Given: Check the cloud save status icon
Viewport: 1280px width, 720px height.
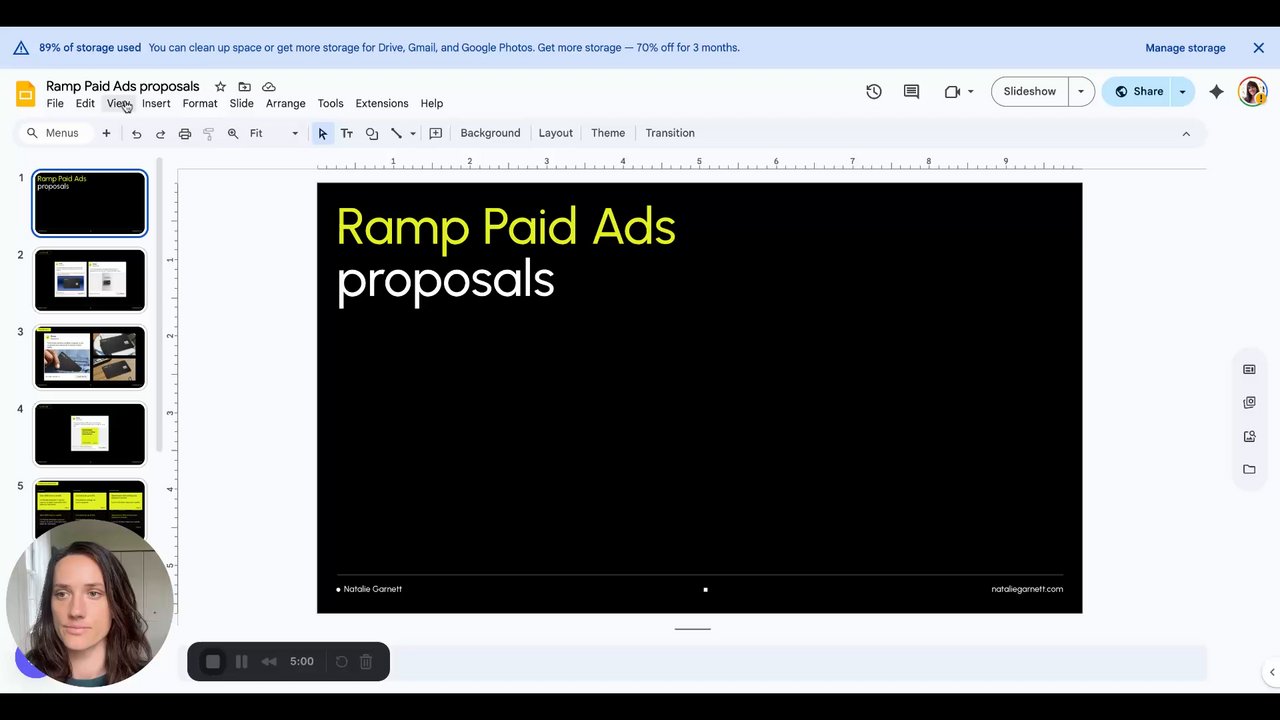Looking at the screenshot, I should (x=269, y=87).
